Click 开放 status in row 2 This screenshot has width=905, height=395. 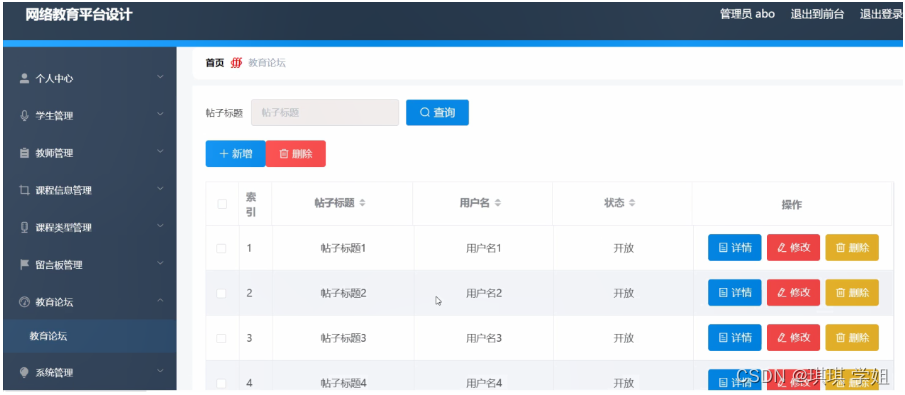(624, 293)
